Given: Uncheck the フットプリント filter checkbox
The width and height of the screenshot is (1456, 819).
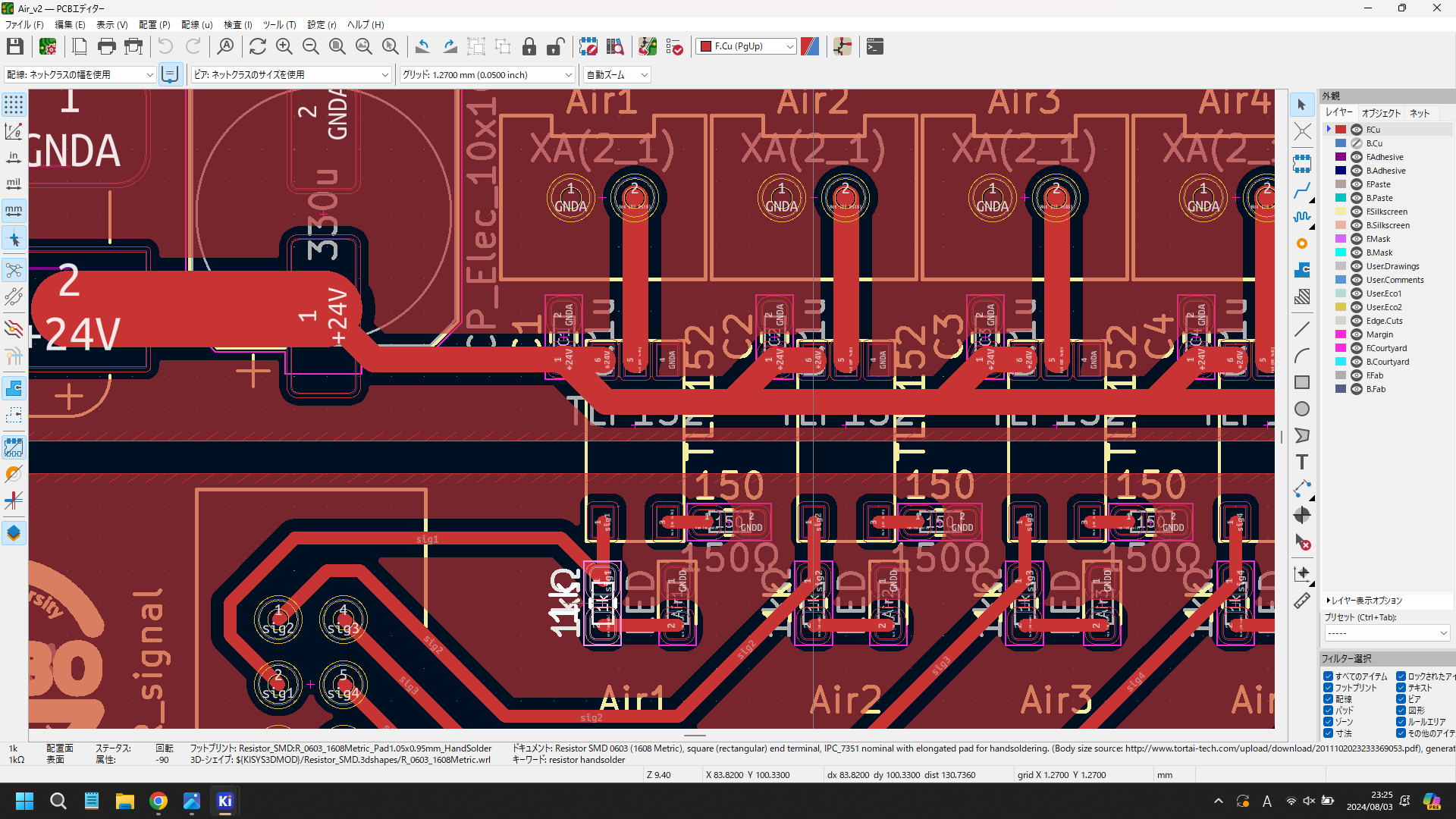Looking at the screenshot, I should point(1328,688).
